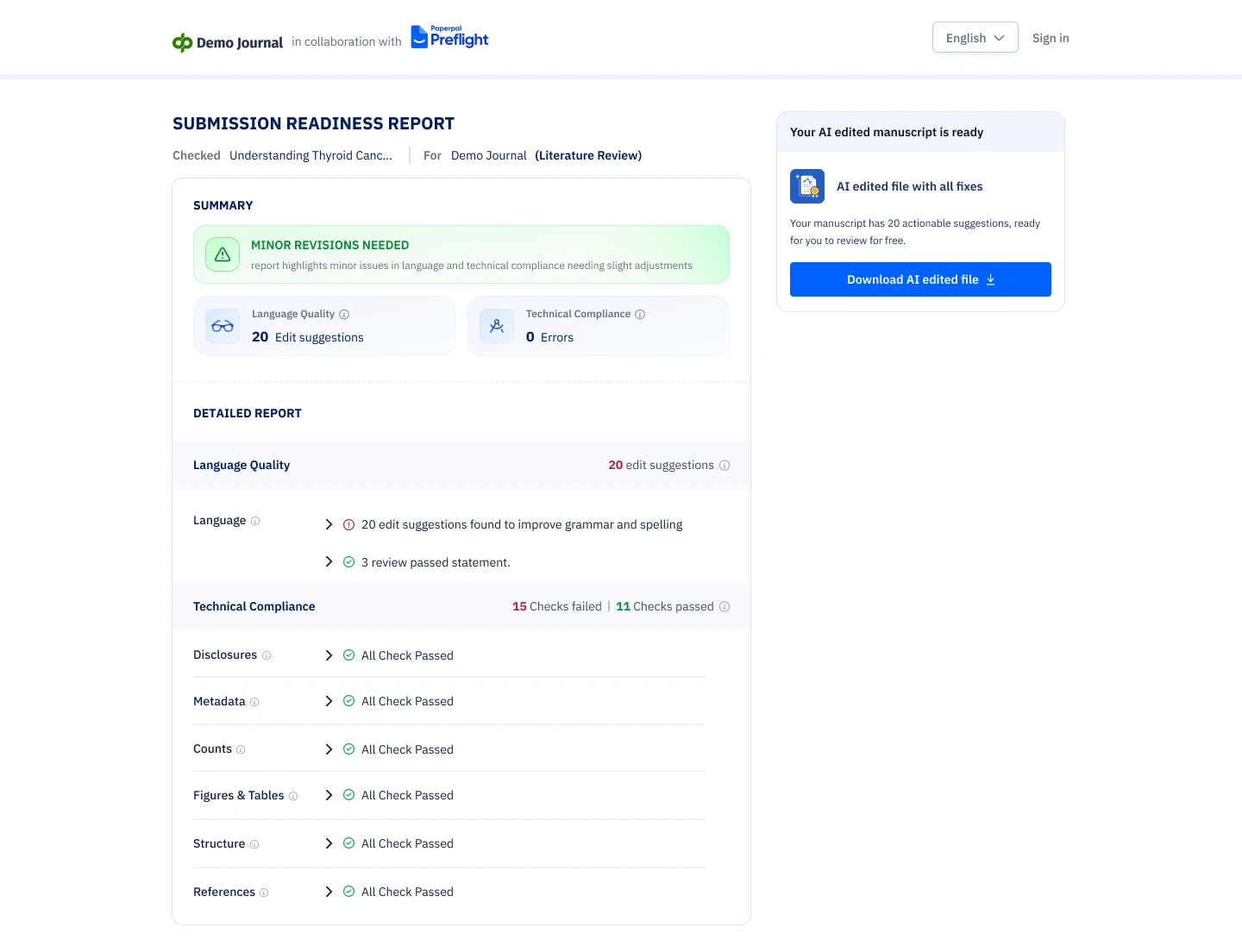This screenshot has height=952, width=1242.
Task: Click the info icon beside Language row label
Action: click(x=255, y=521)
